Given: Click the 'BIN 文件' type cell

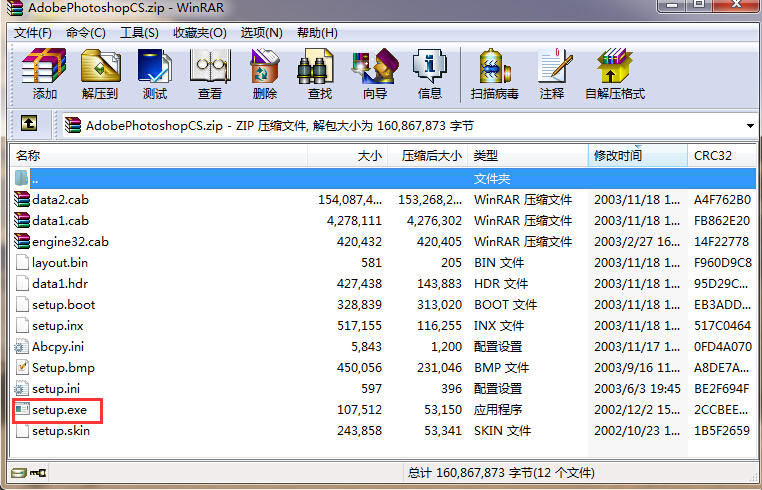Looking at the screenshot, I should 499,262.
